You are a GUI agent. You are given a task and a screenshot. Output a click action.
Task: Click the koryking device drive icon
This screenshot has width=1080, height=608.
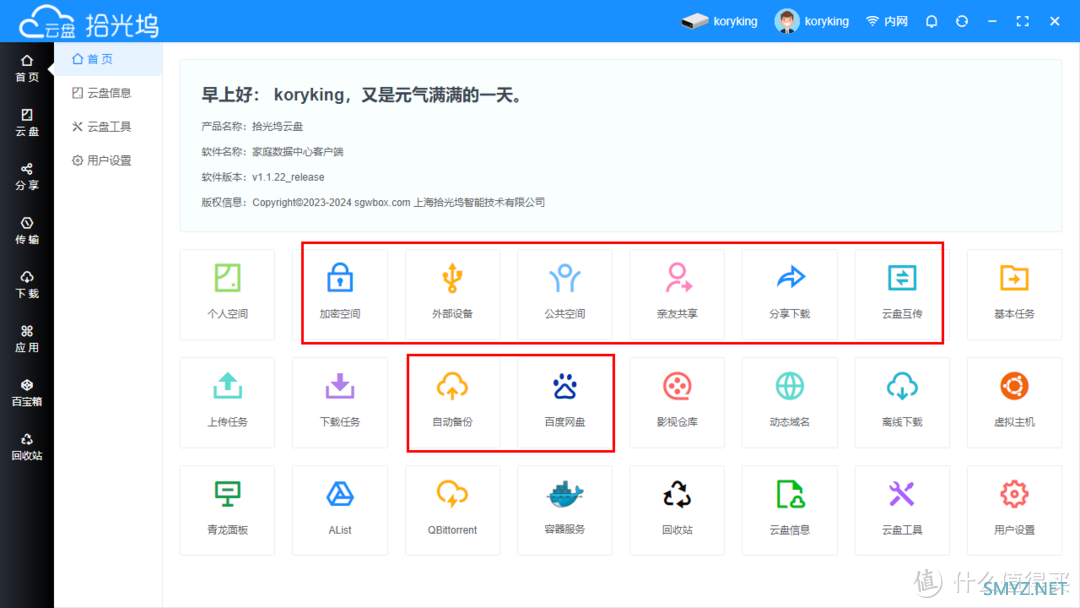pos(694,21)
